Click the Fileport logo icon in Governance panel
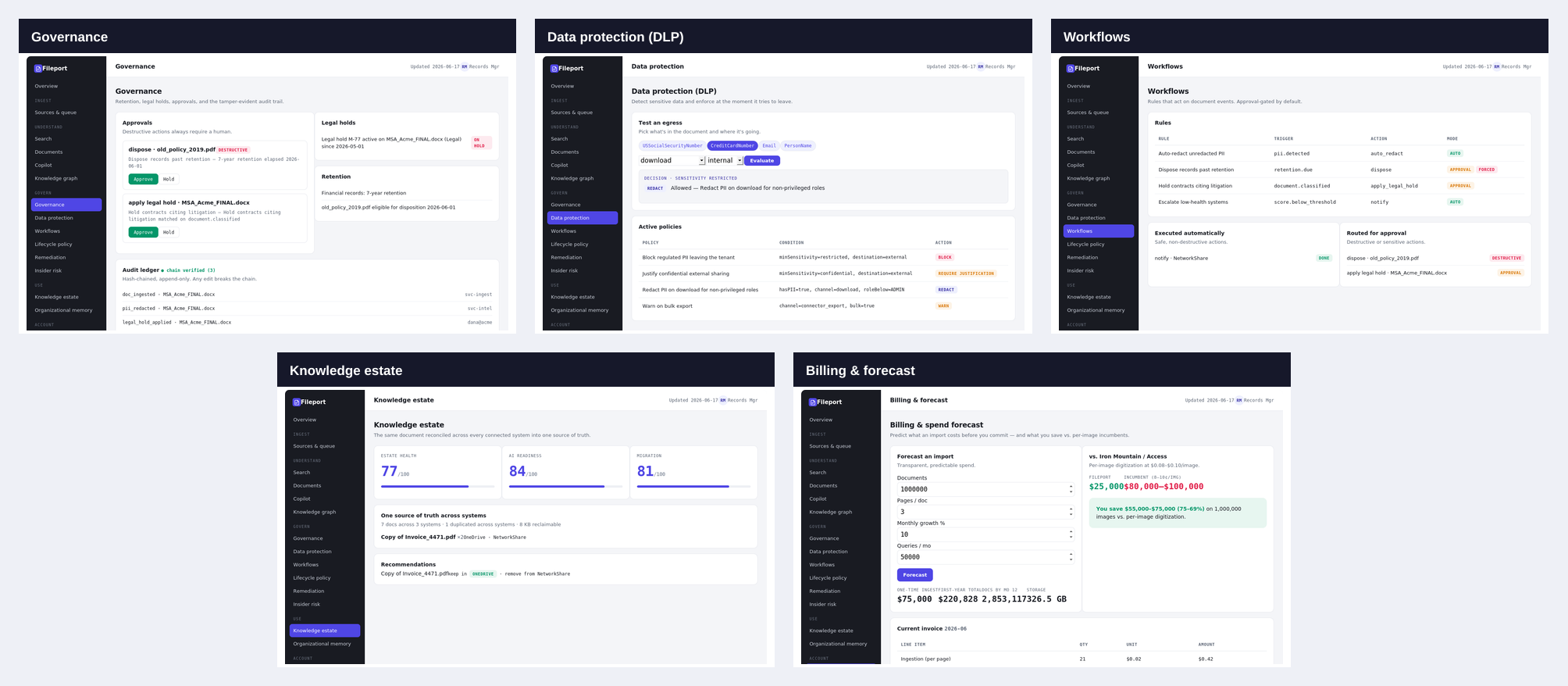Image resolution: width=1568 pixels, height=686 pixels. coord(38,69)
